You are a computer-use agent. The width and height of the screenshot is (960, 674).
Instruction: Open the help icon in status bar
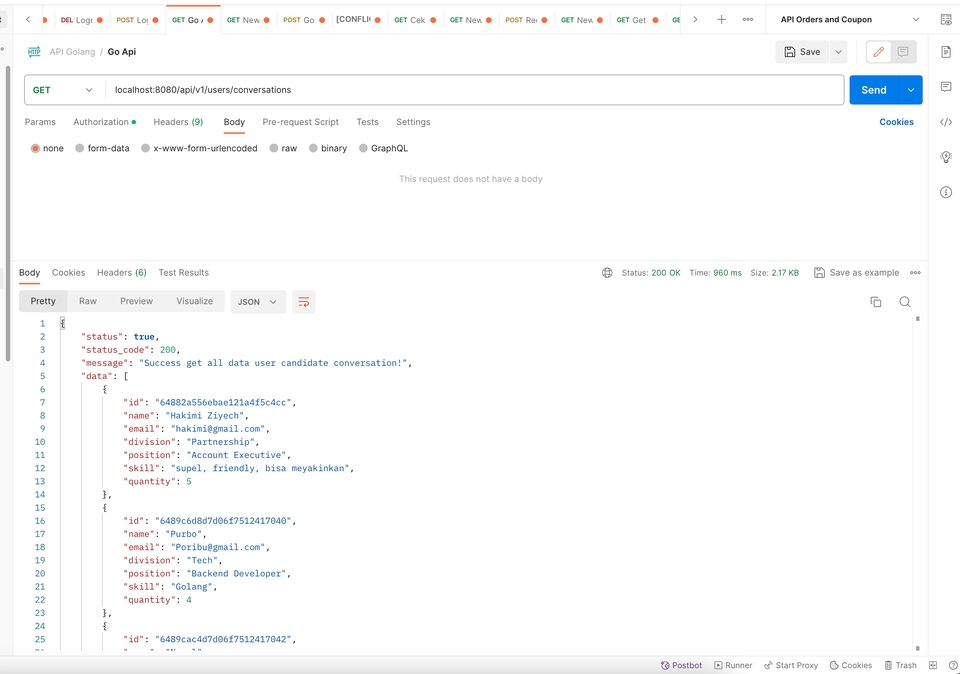coord(953,665)
